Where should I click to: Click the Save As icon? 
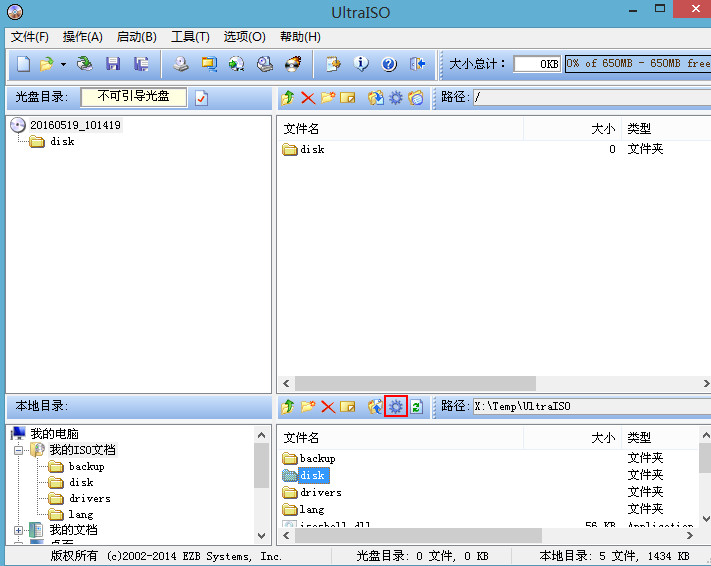pyautogui.click(x=141, y=64)
